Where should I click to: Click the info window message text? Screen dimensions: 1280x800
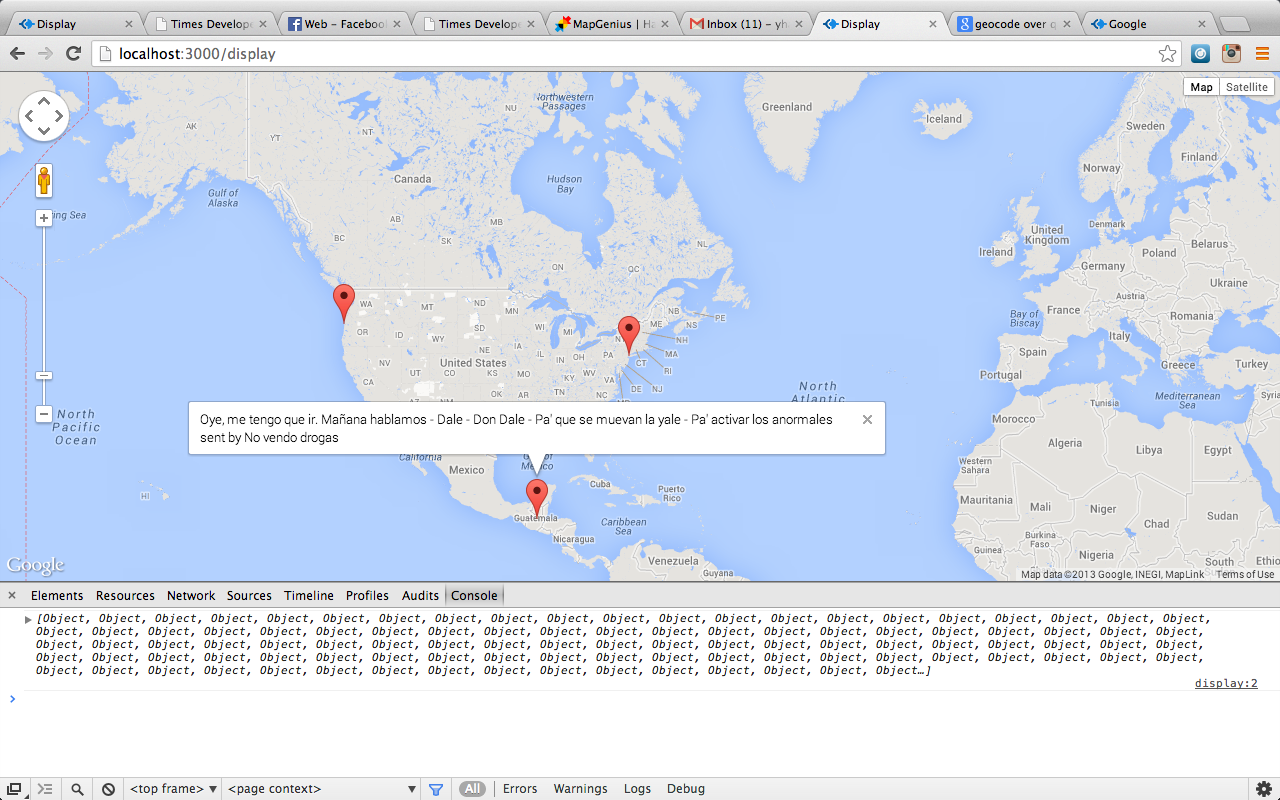click(x=516, y=428)
